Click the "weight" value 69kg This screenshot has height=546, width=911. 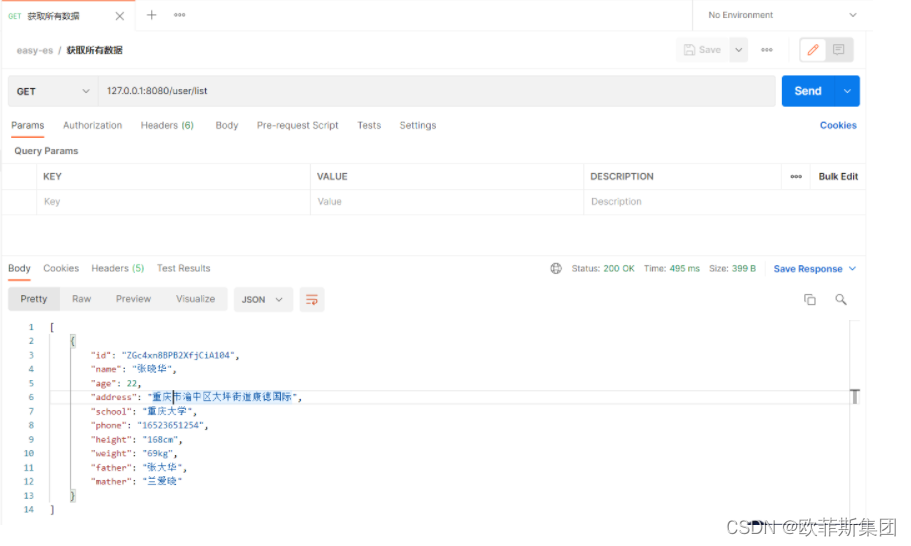click(157, 454)
